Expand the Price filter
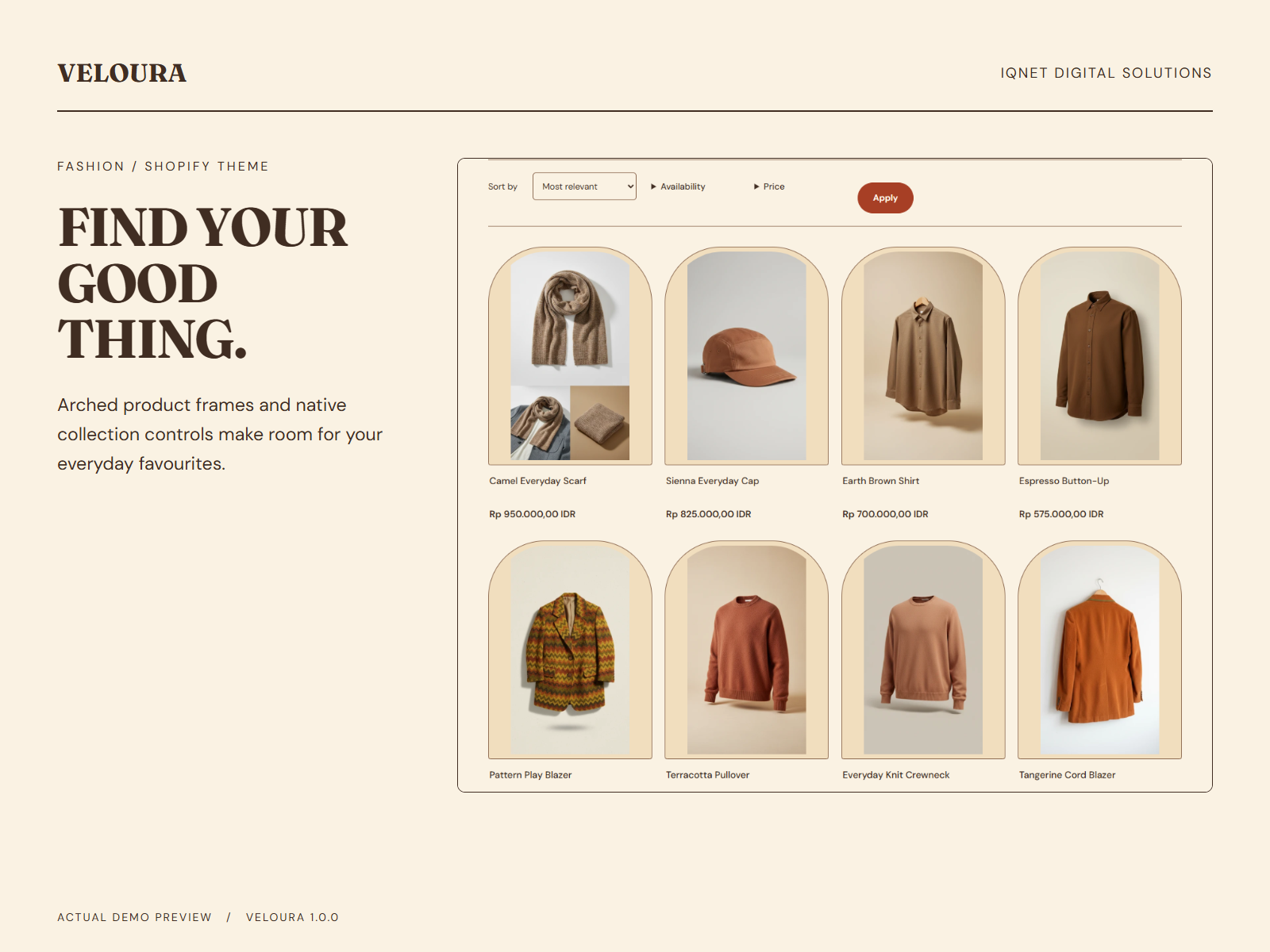This screenshot has width=1270, height=952. click(x=769, y=186)
